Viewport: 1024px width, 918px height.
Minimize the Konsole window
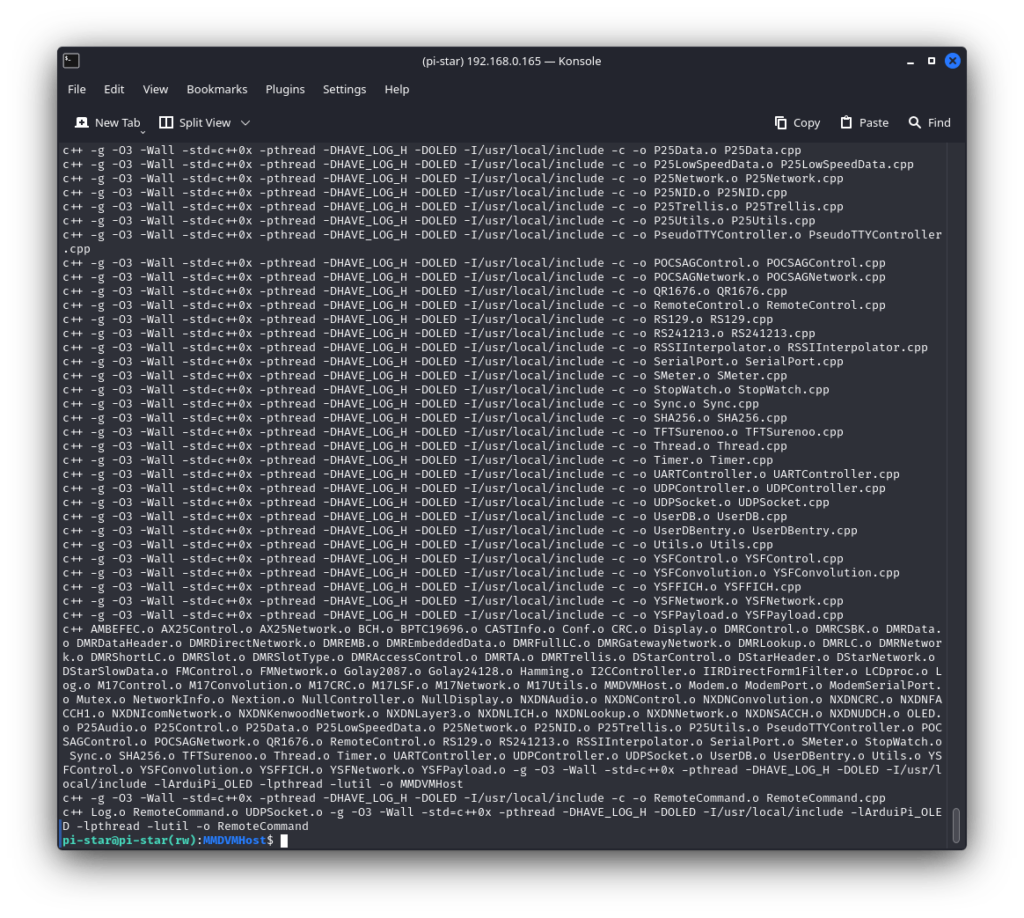910,61
